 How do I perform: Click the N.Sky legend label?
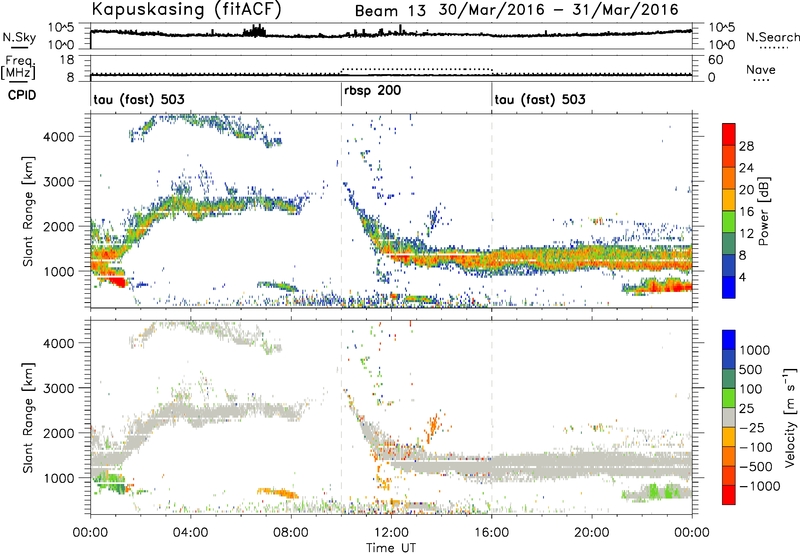point(19,37)
